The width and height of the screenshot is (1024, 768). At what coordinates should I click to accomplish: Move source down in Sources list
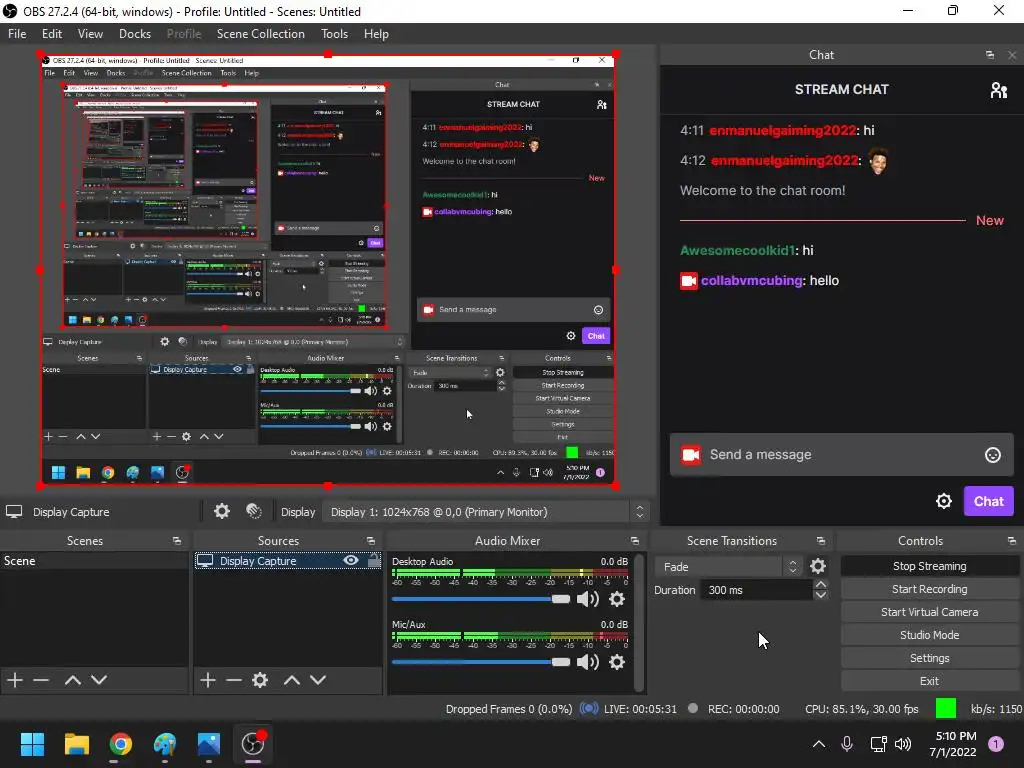click(x=318, y=680)
